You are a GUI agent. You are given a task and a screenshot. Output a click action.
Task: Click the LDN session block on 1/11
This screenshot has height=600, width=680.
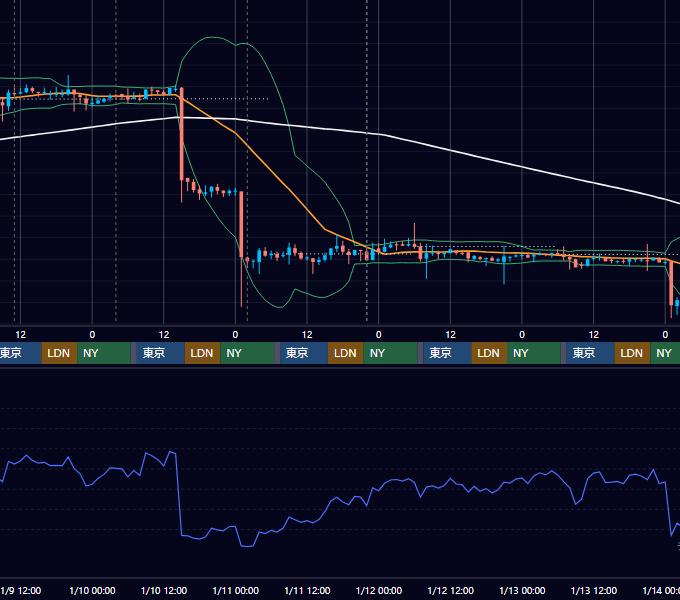tap(346, 353)
